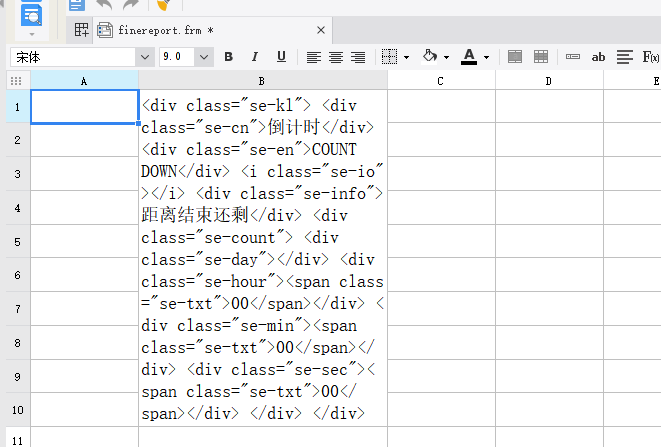Click the grid-plus icon left of the file tab
Viewport: 661px width, 447px height.
coord(81,30)
